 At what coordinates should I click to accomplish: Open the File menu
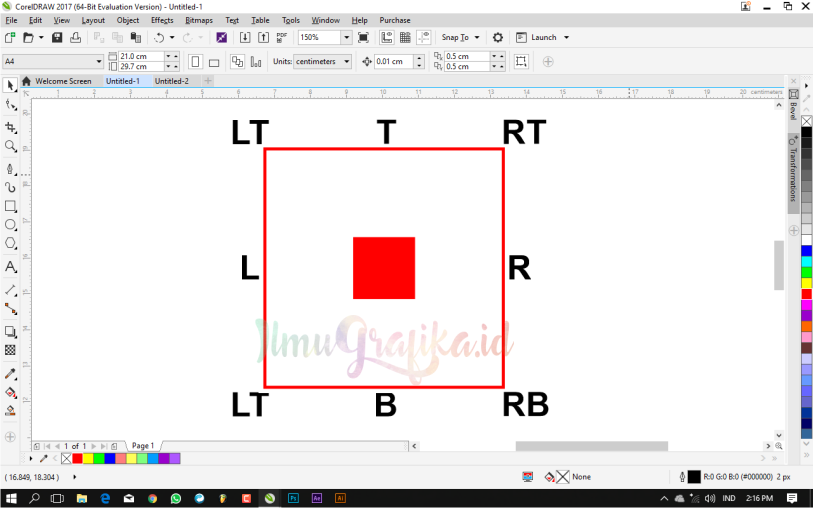(11, 20)
